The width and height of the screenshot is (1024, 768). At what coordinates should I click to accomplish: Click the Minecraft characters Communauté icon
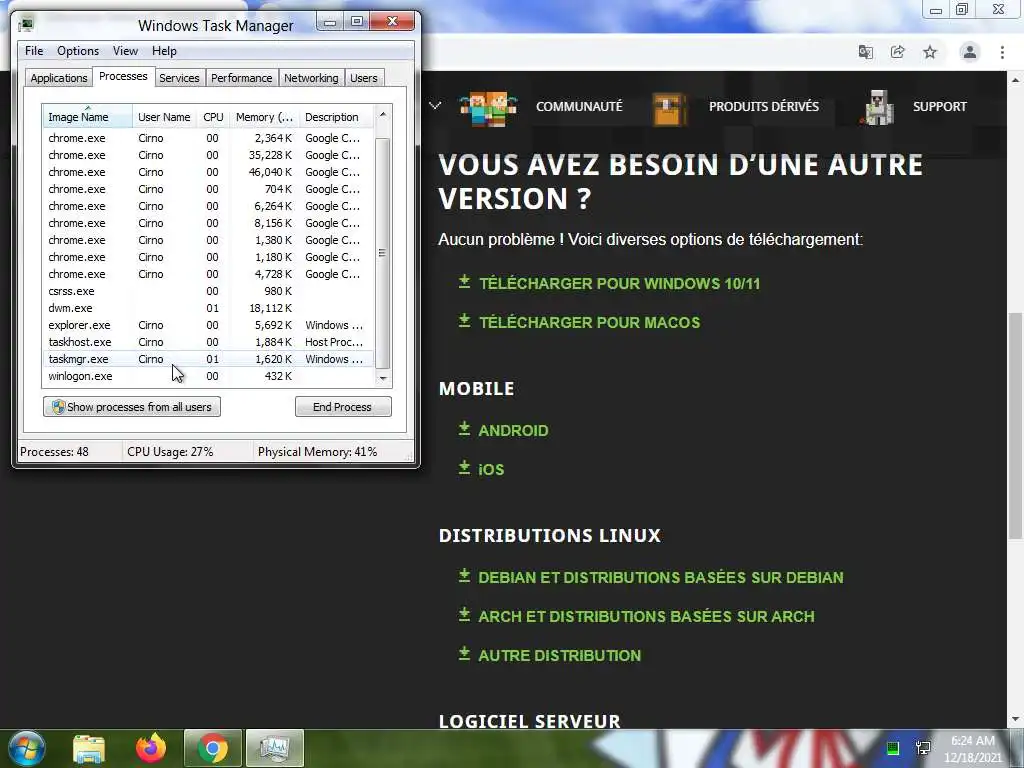488,108
